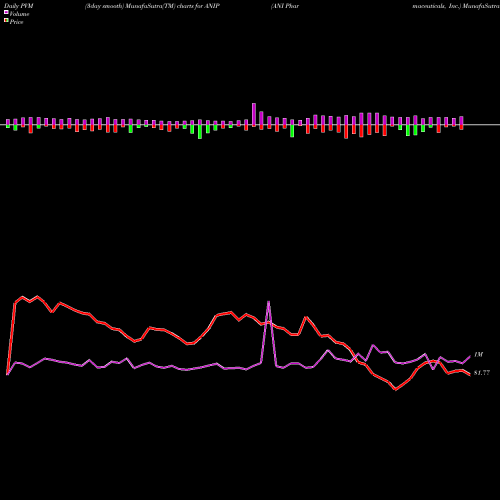Click the 'Volume' legend label
500x500 pixels.
tap(19, 14)
